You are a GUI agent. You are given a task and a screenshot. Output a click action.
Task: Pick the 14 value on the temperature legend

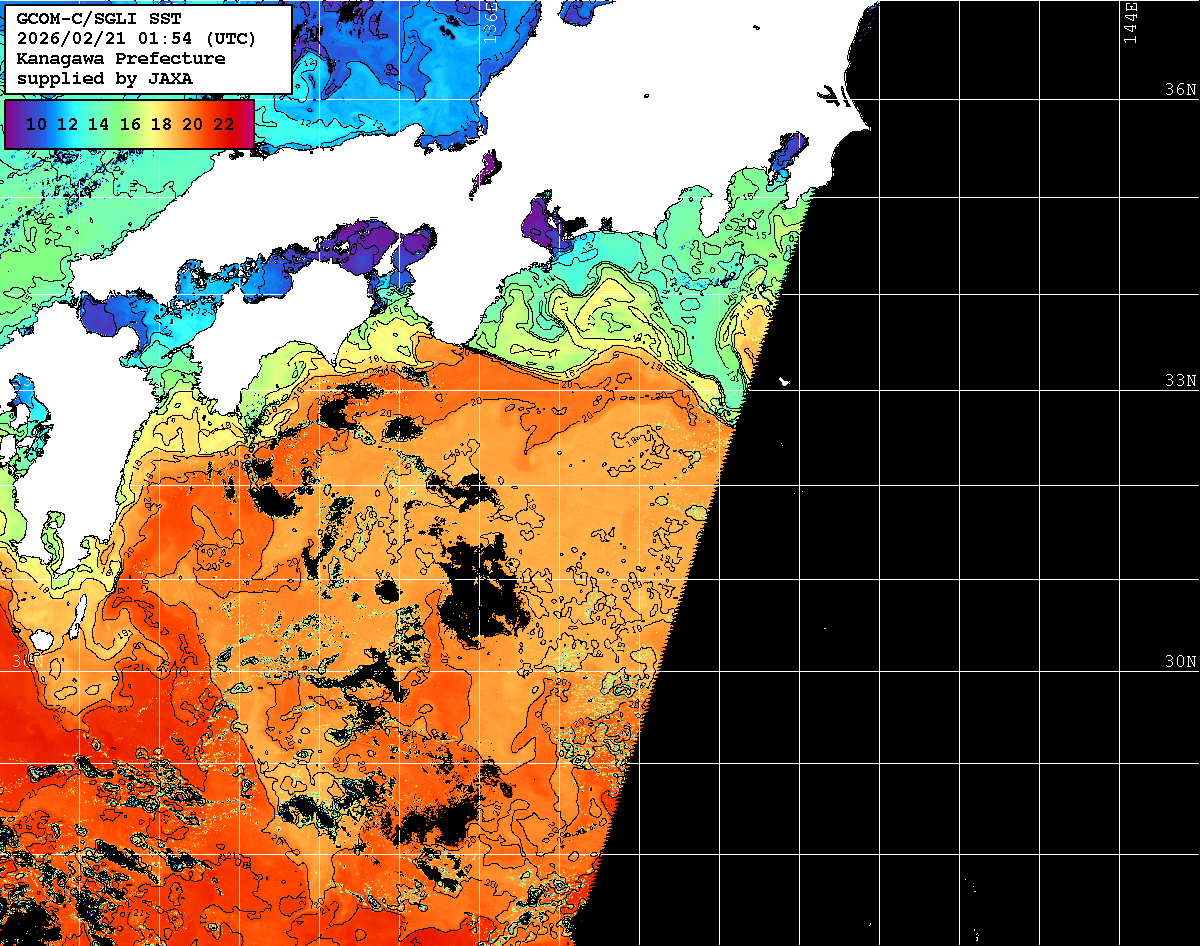pos(98,124)
